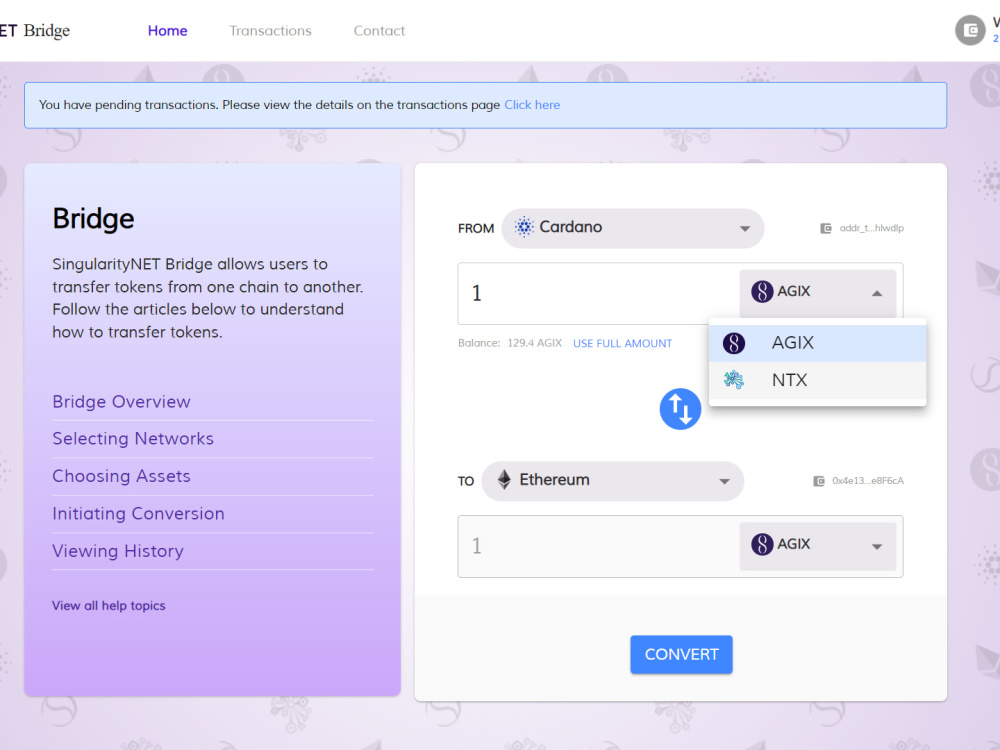Open the Initiating Conversion article
The image size is (1000, 750).
pyautogui.click(x=138, y=514)
